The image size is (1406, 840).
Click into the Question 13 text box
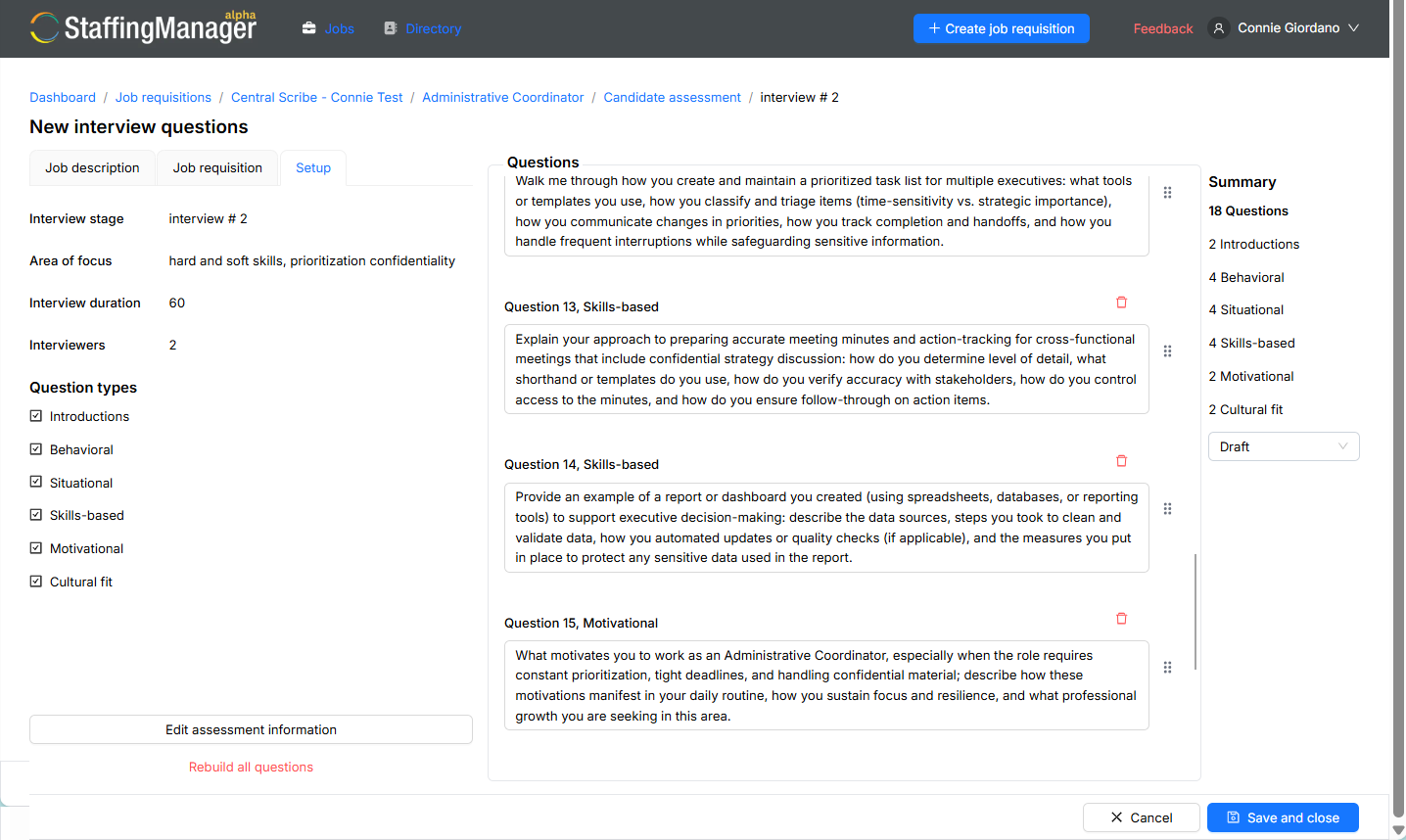[x=826, y=369]
